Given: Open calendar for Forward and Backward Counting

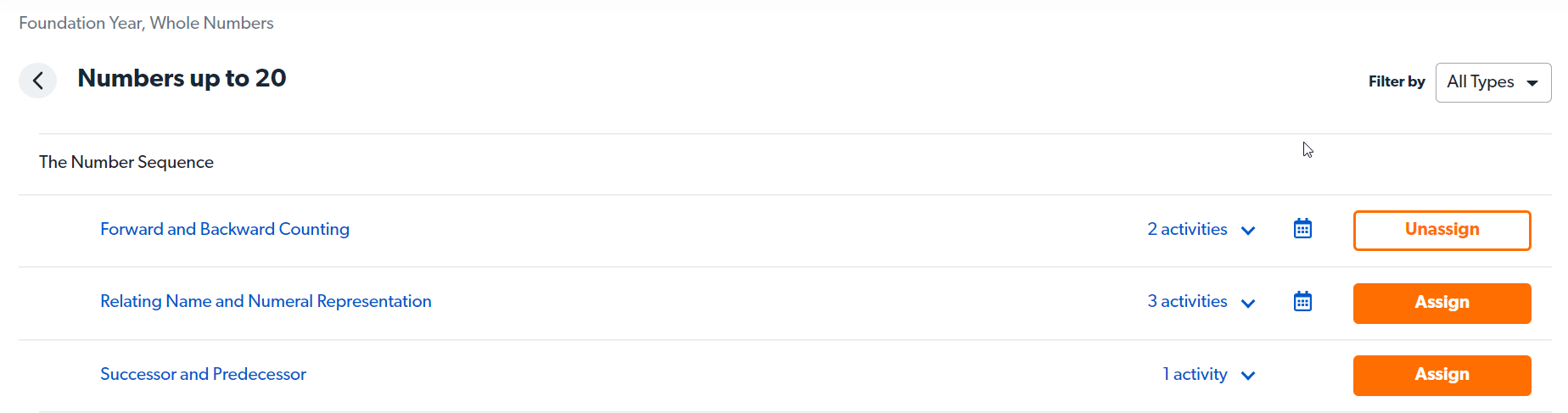Looking at the screenshot, I should (x=1302, y=229).
